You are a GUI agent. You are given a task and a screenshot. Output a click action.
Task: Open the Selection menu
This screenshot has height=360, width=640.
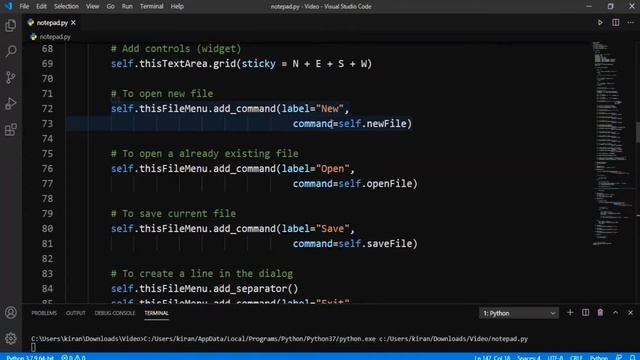[66, 7]
